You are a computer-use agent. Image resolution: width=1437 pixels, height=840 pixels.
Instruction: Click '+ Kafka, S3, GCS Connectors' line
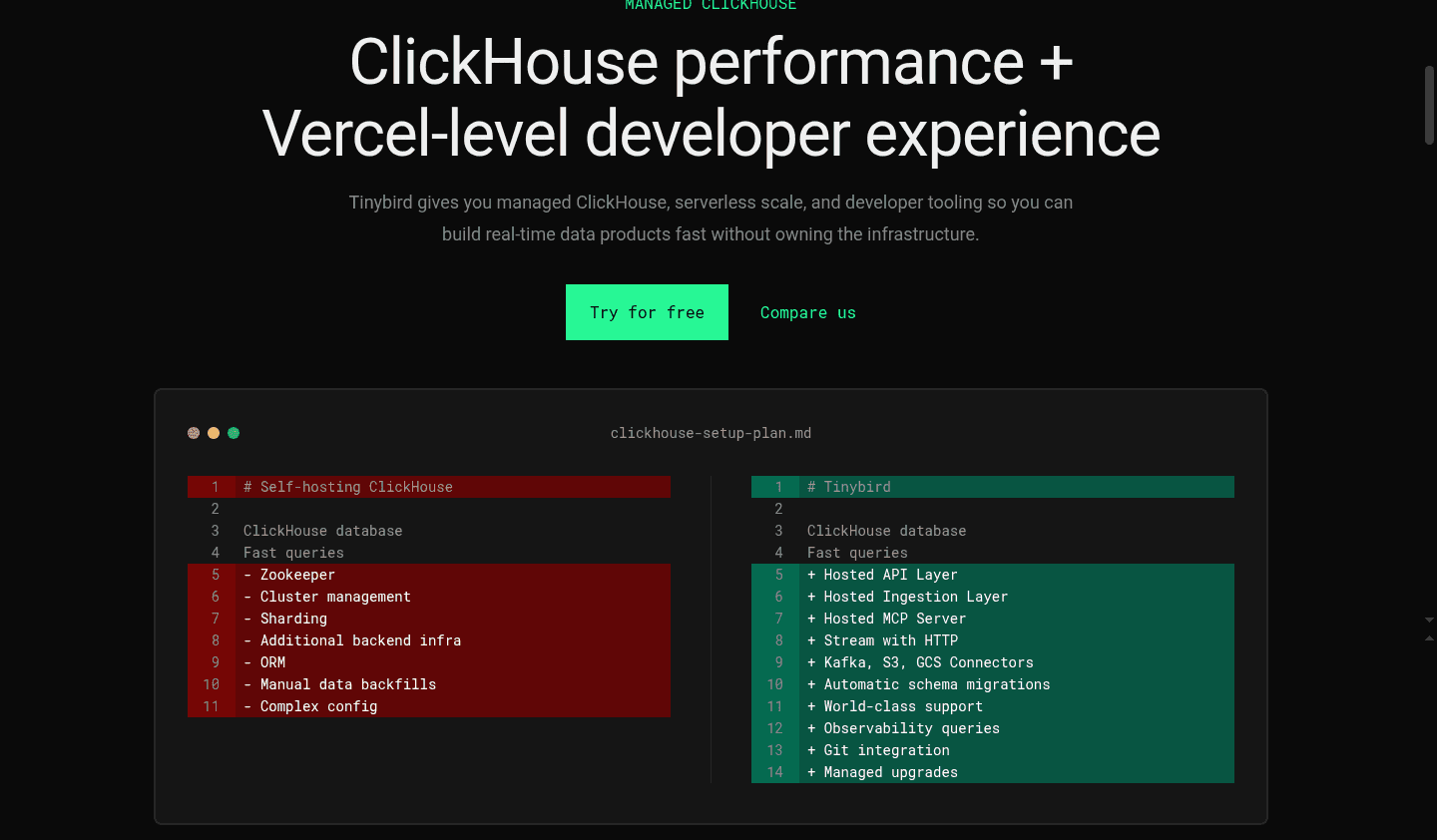(993, 662)
